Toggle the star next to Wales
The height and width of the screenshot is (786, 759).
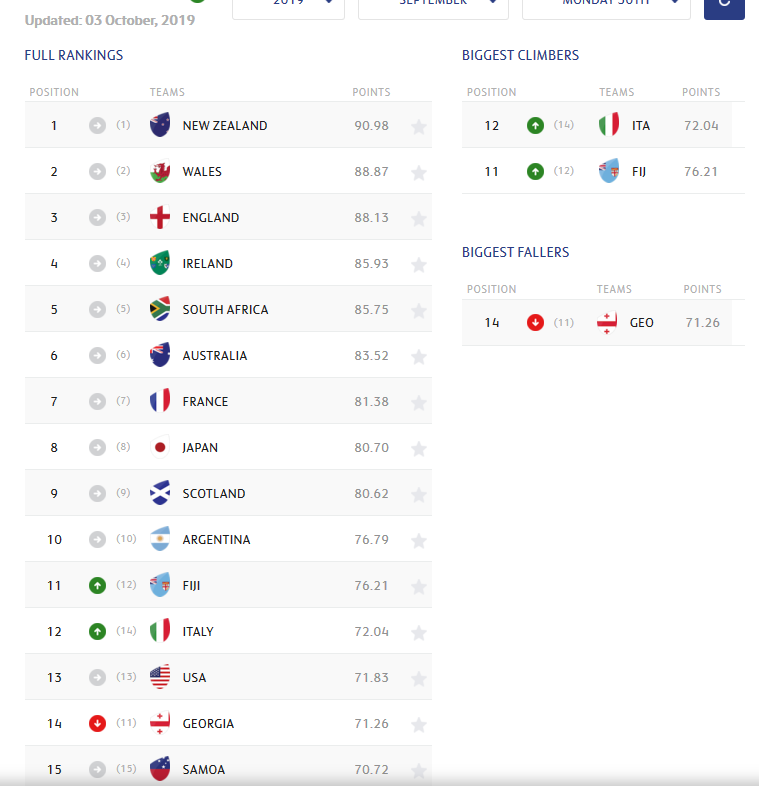tap(419, 173)
